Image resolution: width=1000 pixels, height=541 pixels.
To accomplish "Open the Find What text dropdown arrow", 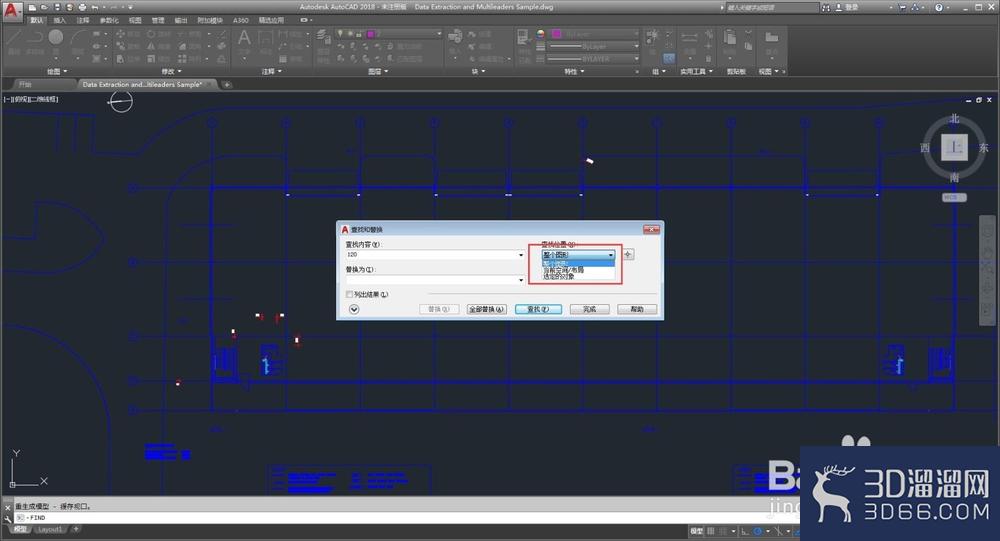I will pos(521,255).
